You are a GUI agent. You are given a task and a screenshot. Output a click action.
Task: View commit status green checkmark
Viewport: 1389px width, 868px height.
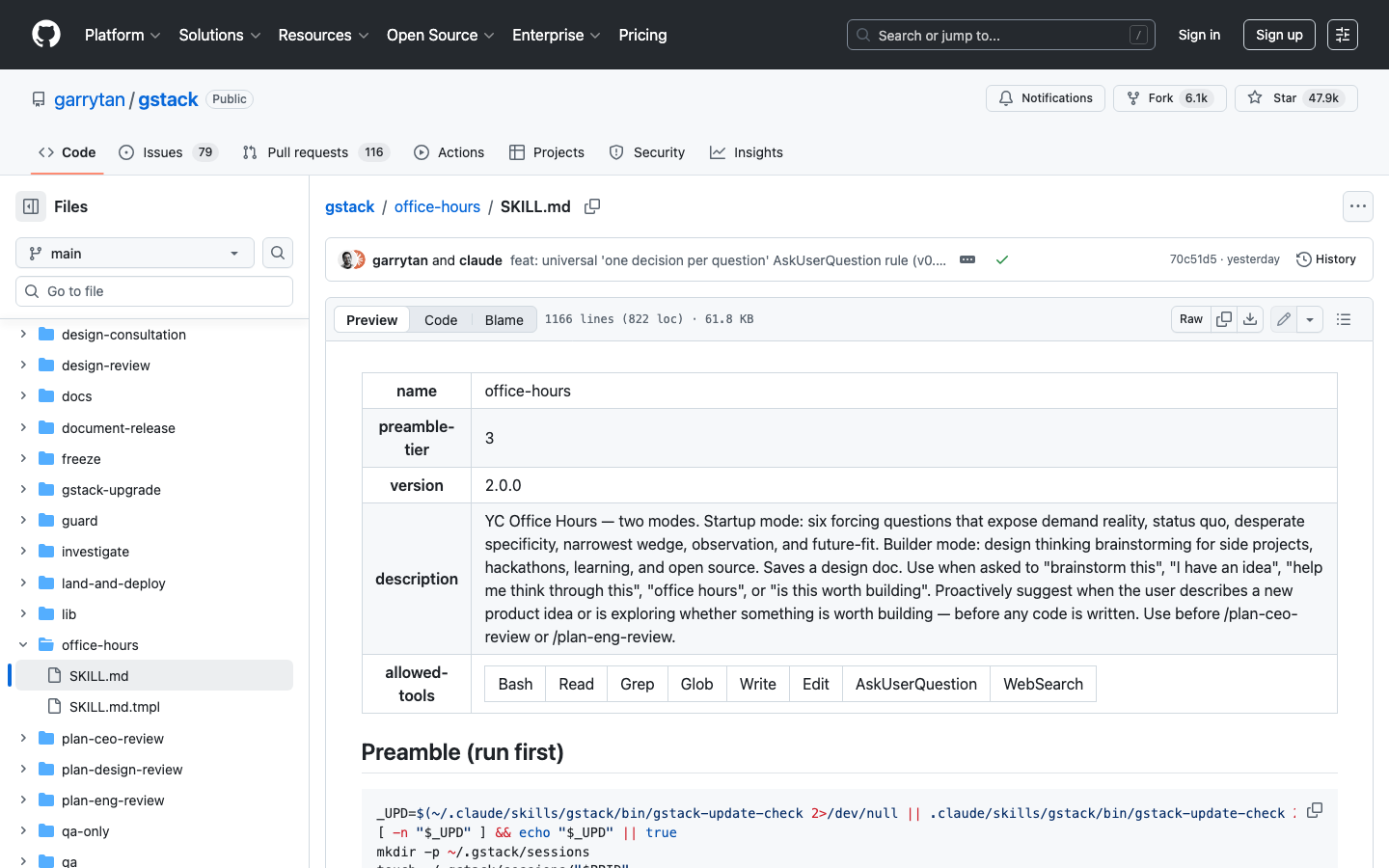coord(1002,259)
